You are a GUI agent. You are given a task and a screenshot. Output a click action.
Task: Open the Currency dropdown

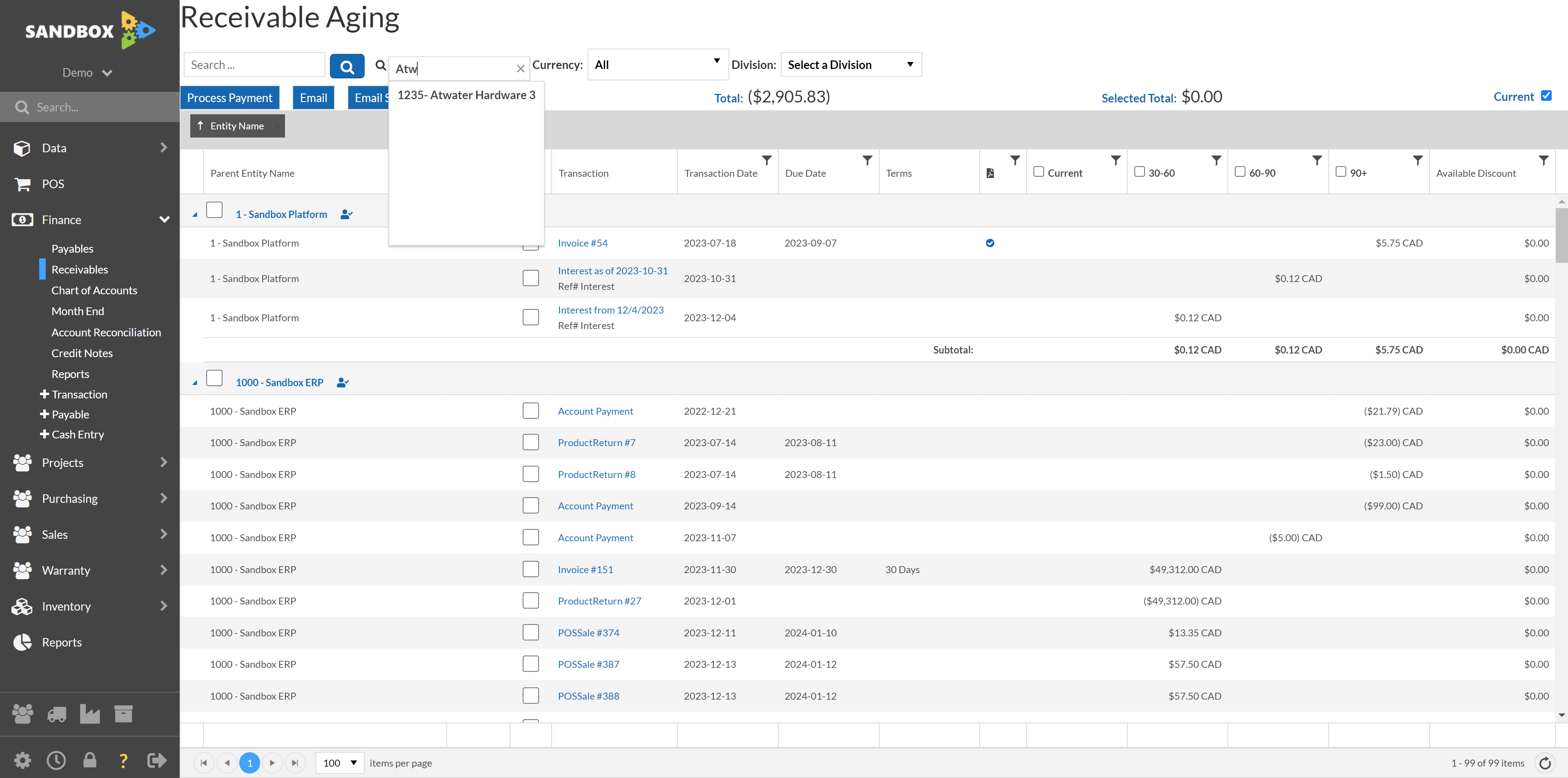pyautogui.click(x=657, y=64)
